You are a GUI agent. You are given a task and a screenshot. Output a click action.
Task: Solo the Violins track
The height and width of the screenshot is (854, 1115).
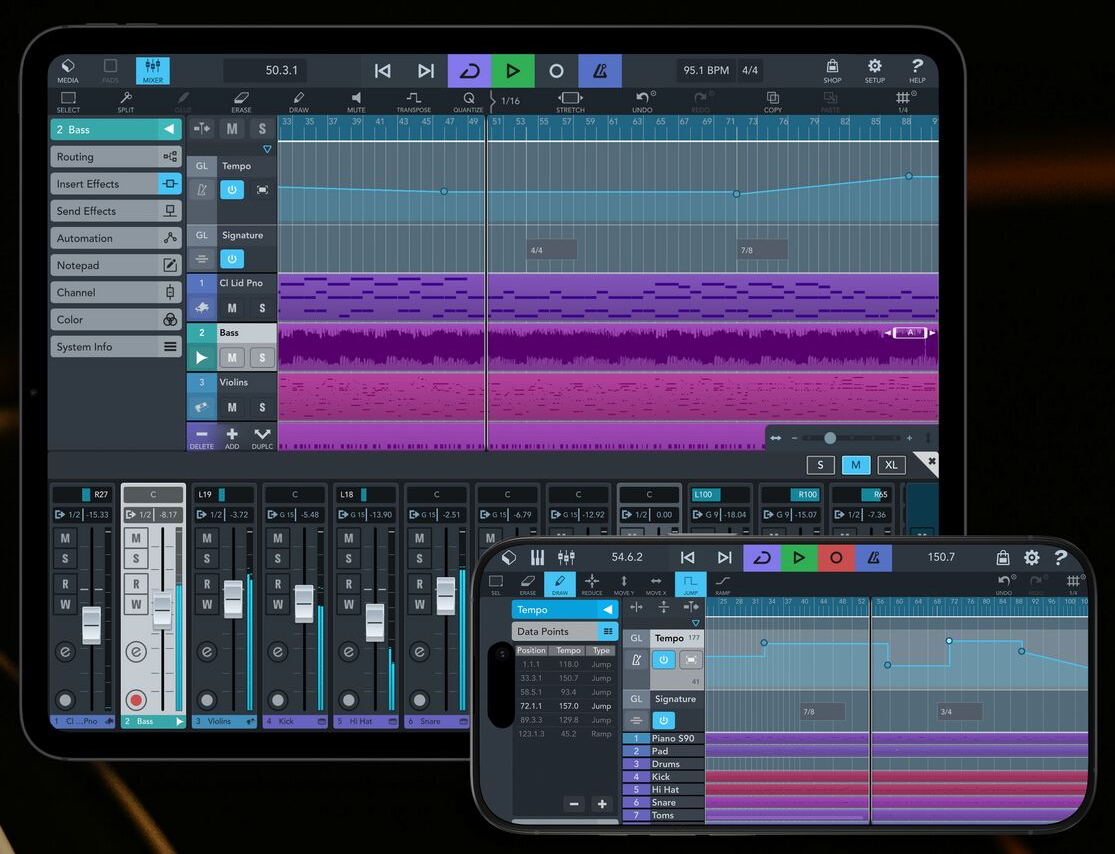pyautogui.click(x=262, y=407)
